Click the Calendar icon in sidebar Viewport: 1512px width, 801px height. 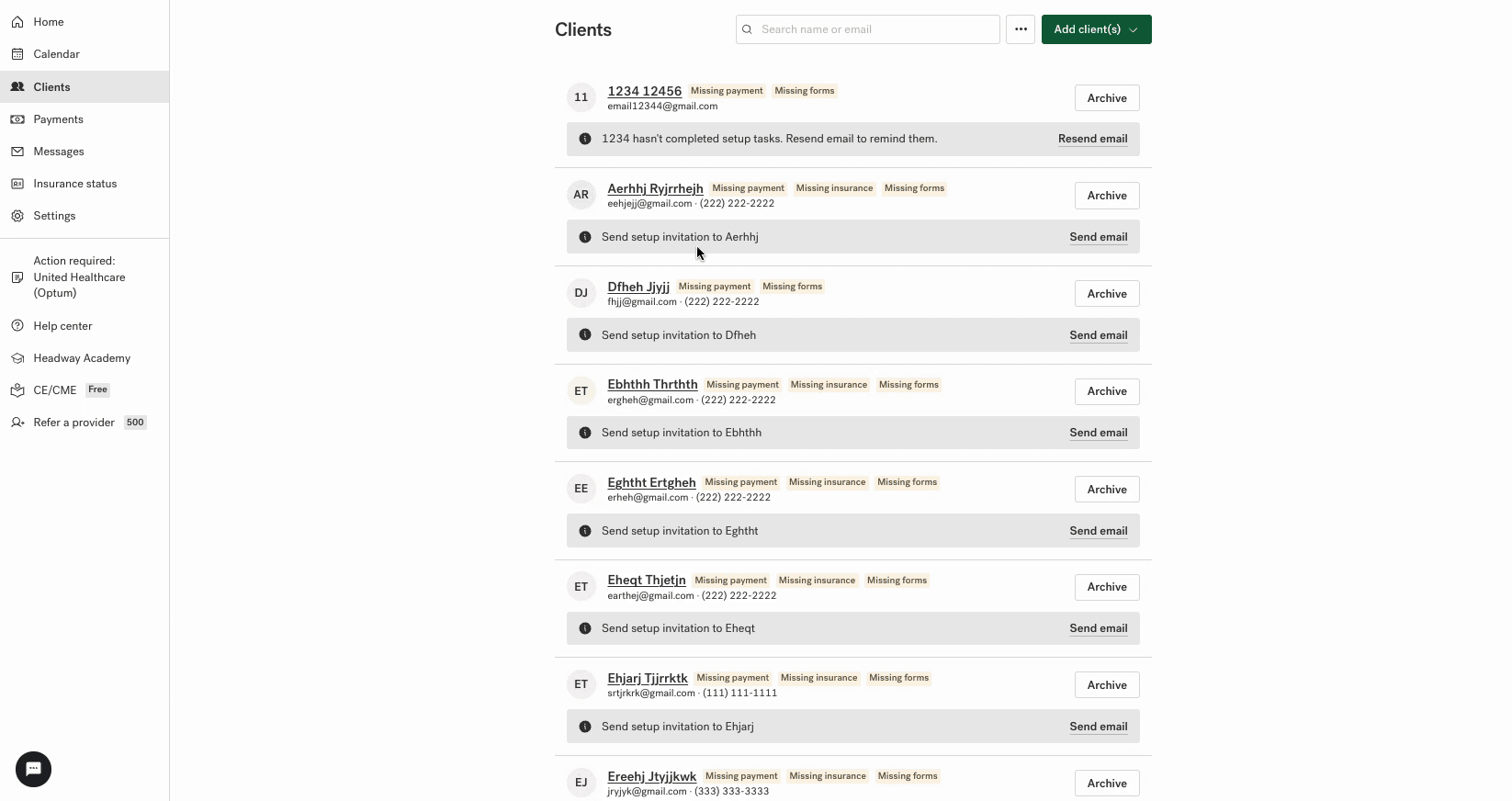(17, 54)
